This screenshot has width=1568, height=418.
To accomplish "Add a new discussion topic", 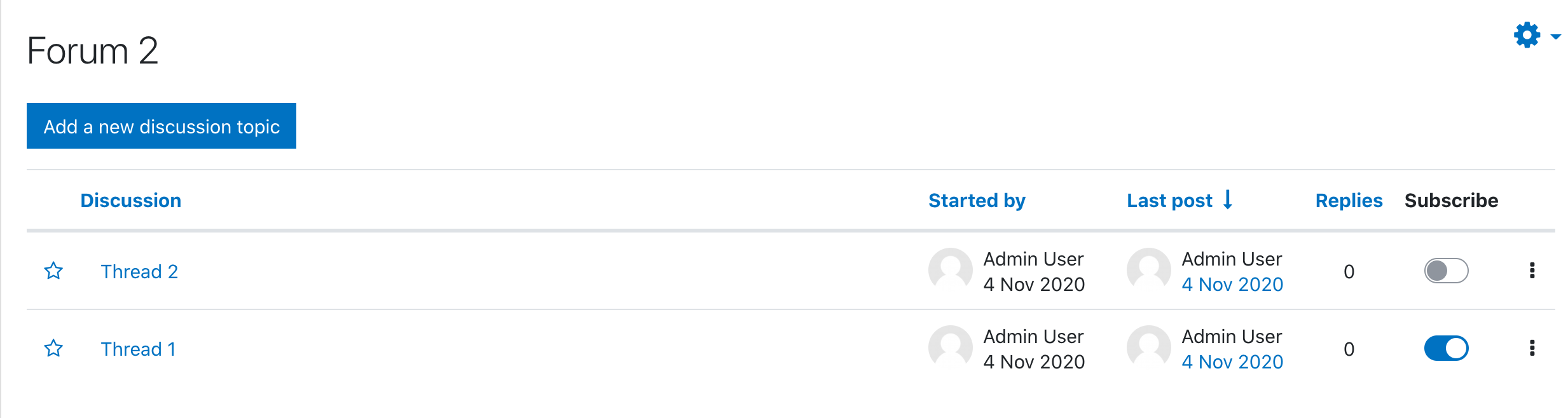I will click(162, 126).
